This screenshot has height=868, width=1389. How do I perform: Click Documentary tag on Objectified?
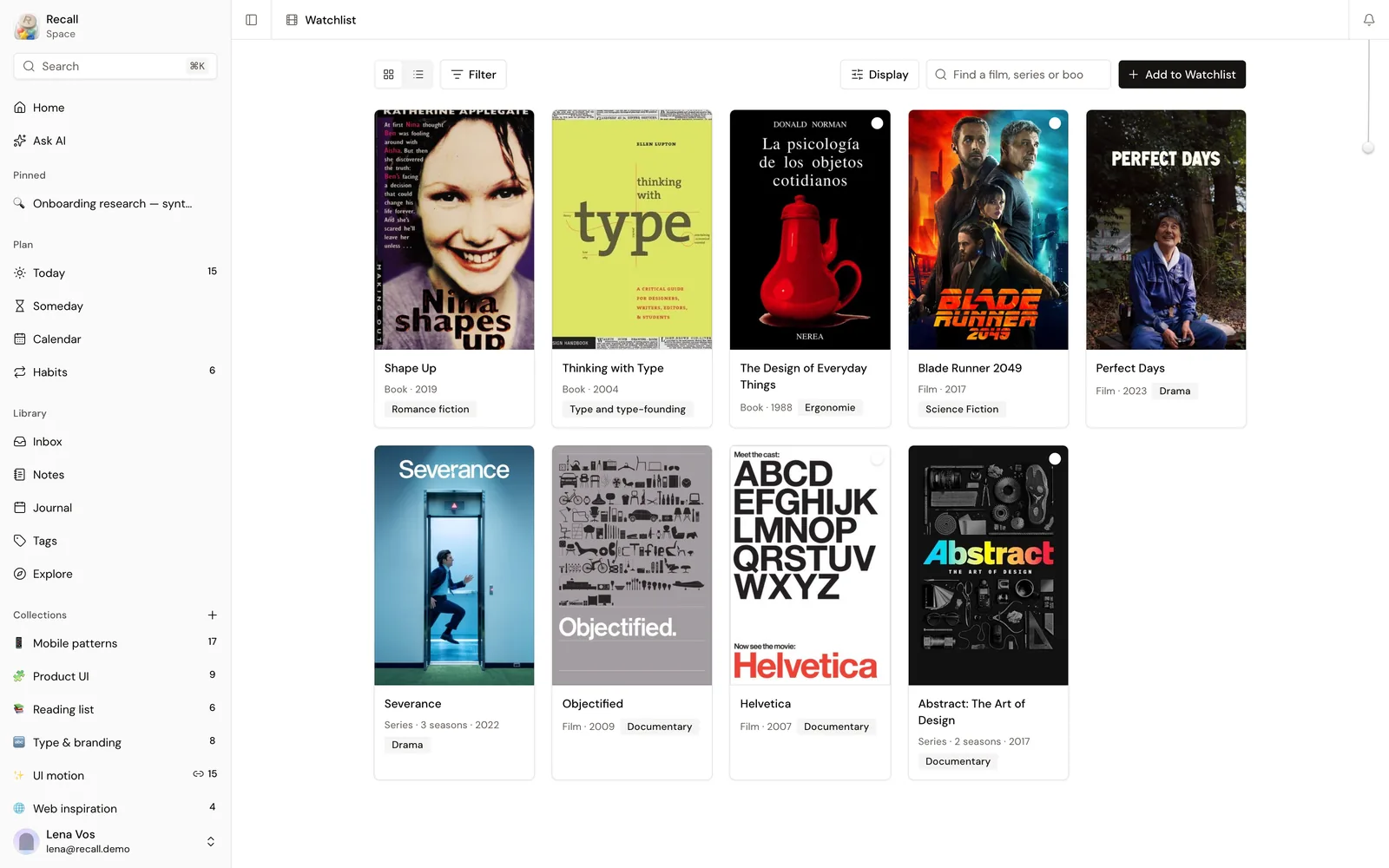coord(660,727)
